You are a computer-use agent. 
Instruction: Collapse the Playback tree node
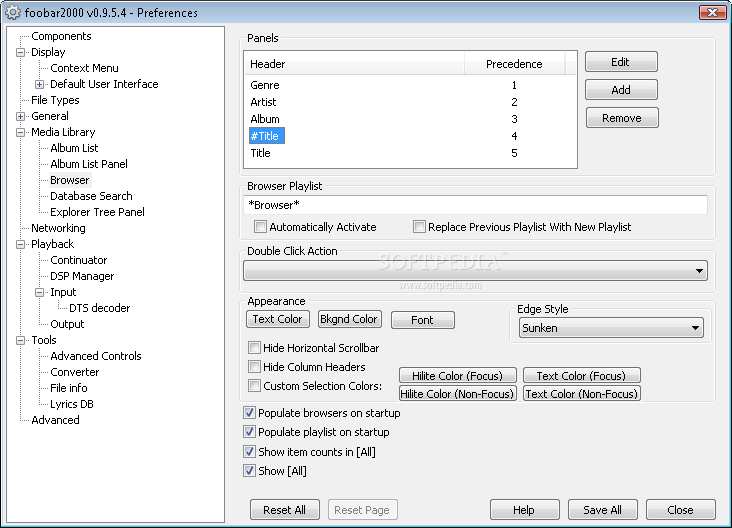pyautogui.click(x=20, y=244)
